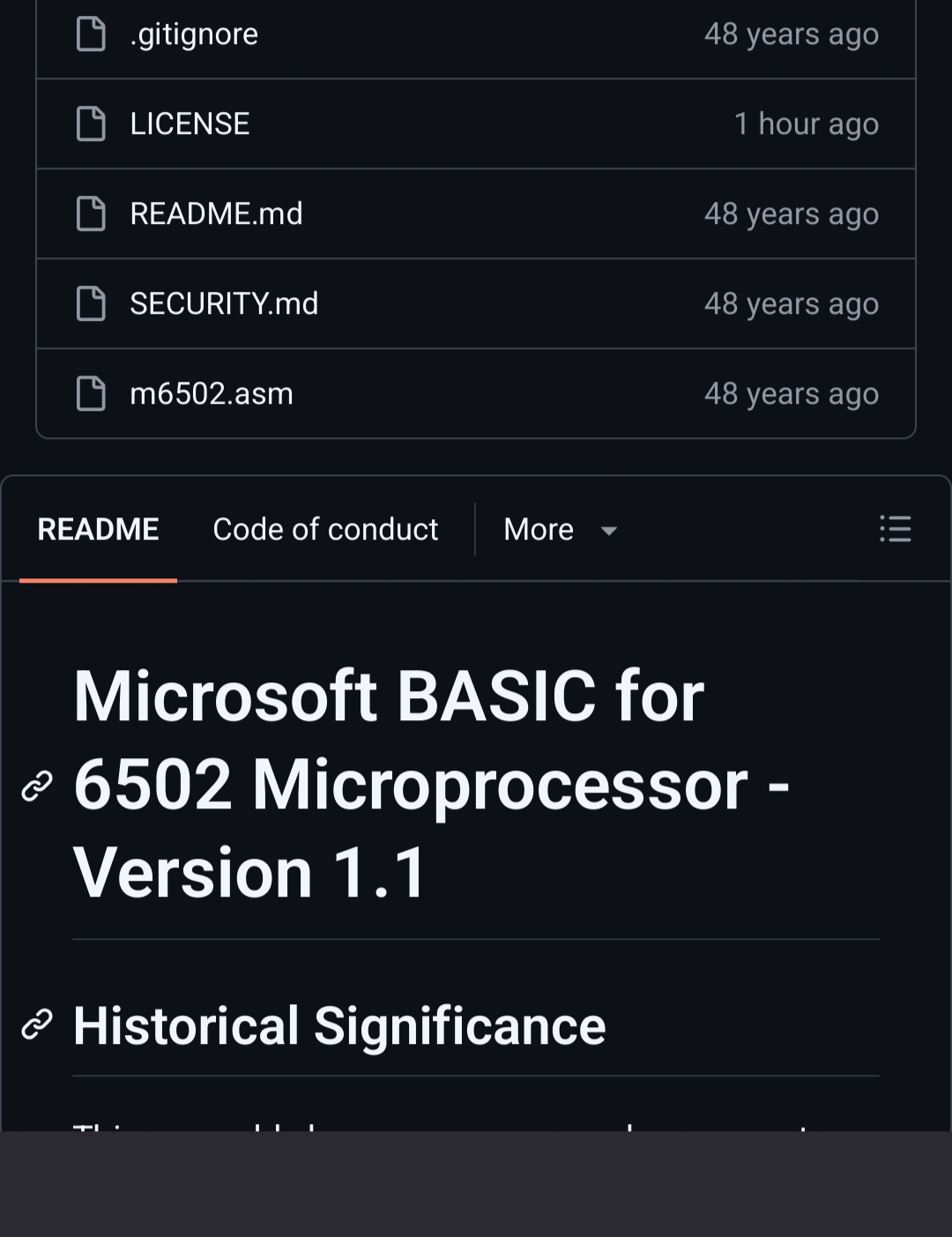
Task: Click the m6502.asm file icon
Action: pos(91,394)
